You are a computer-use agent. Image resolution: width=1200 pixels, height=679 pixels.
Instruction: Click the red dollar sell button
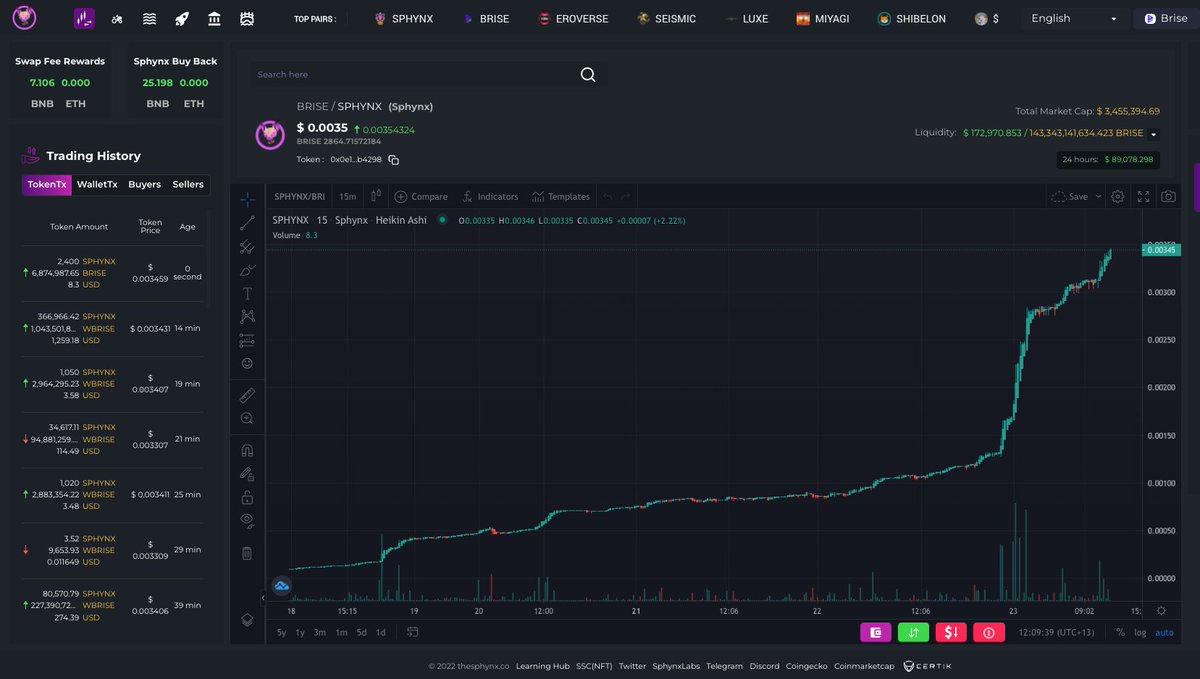pyautogui.click(x=951, y=632)
